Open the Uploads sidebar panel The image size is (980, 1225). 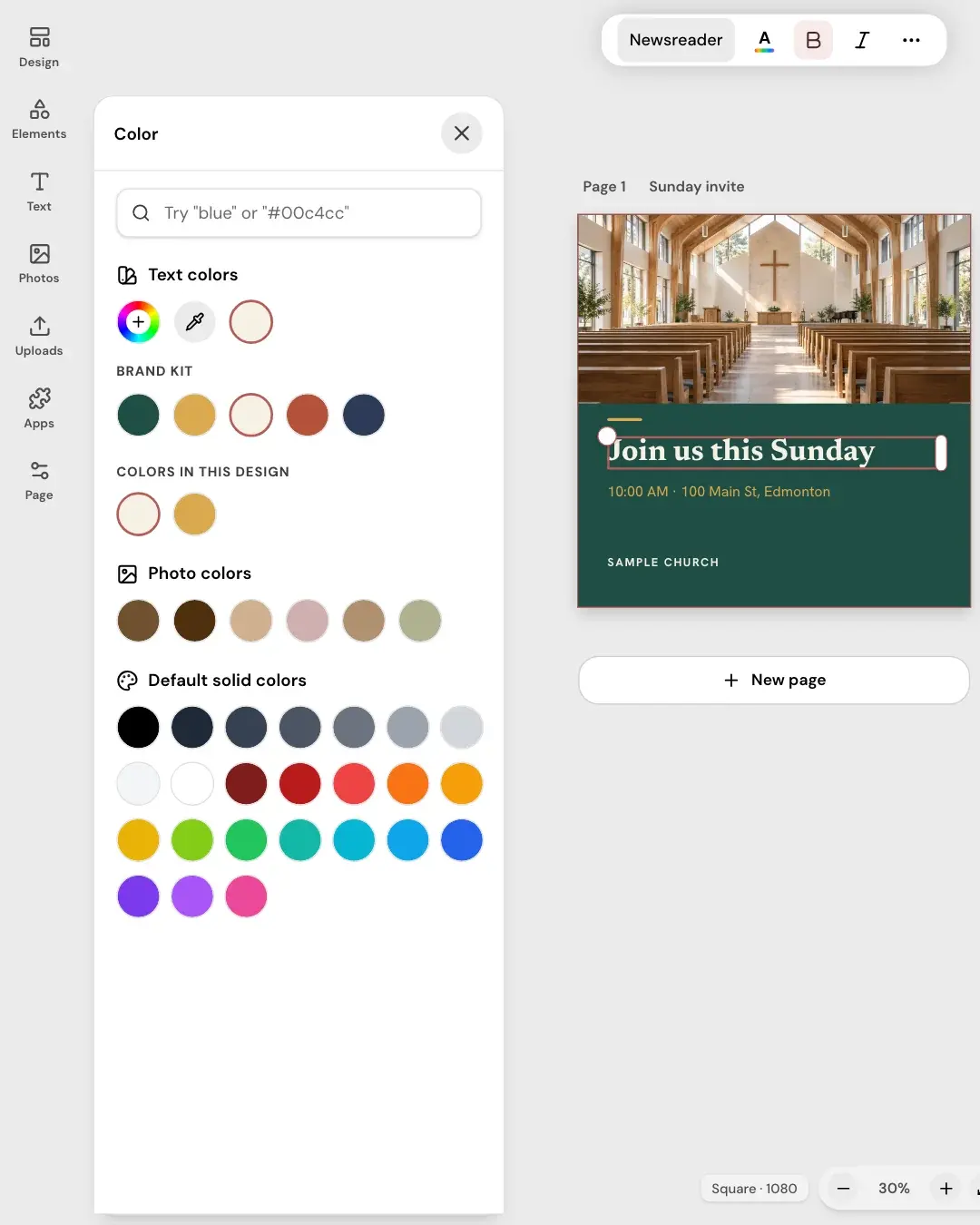(39, 337)
